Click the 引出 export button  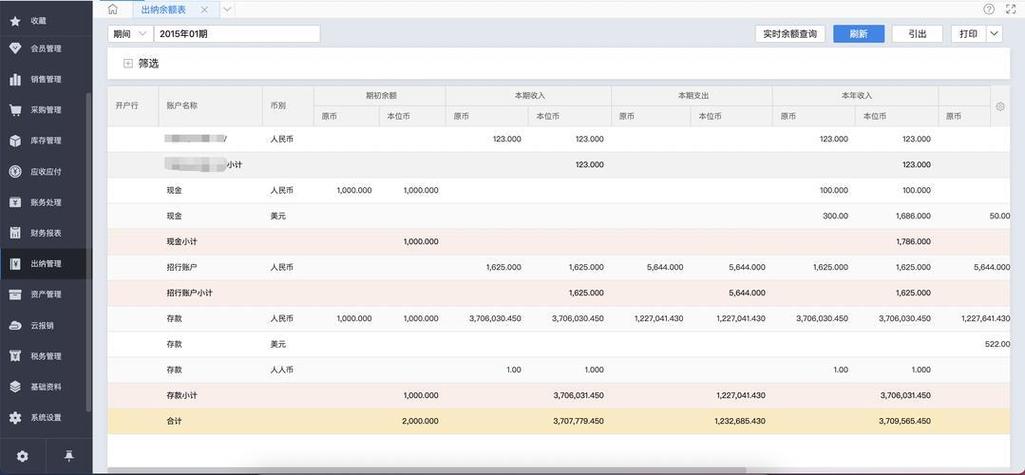pyautogui.click(x=917, y=34)
